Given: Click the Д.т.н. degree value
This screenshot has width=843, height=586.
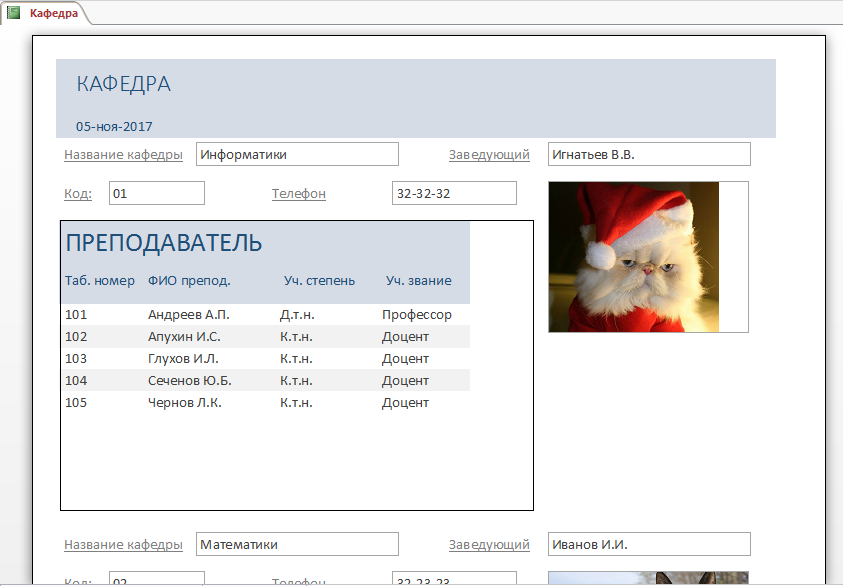Looking at the screenshot, I should click(x=297, y=315).
